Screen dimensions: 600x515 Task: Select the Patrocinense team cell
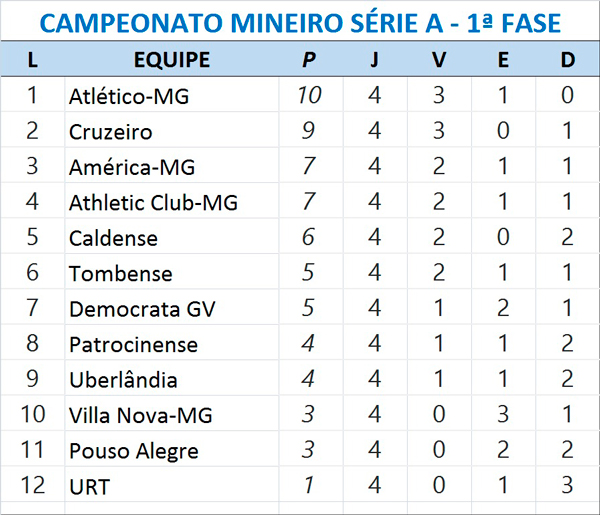click(x=133, y=345)
